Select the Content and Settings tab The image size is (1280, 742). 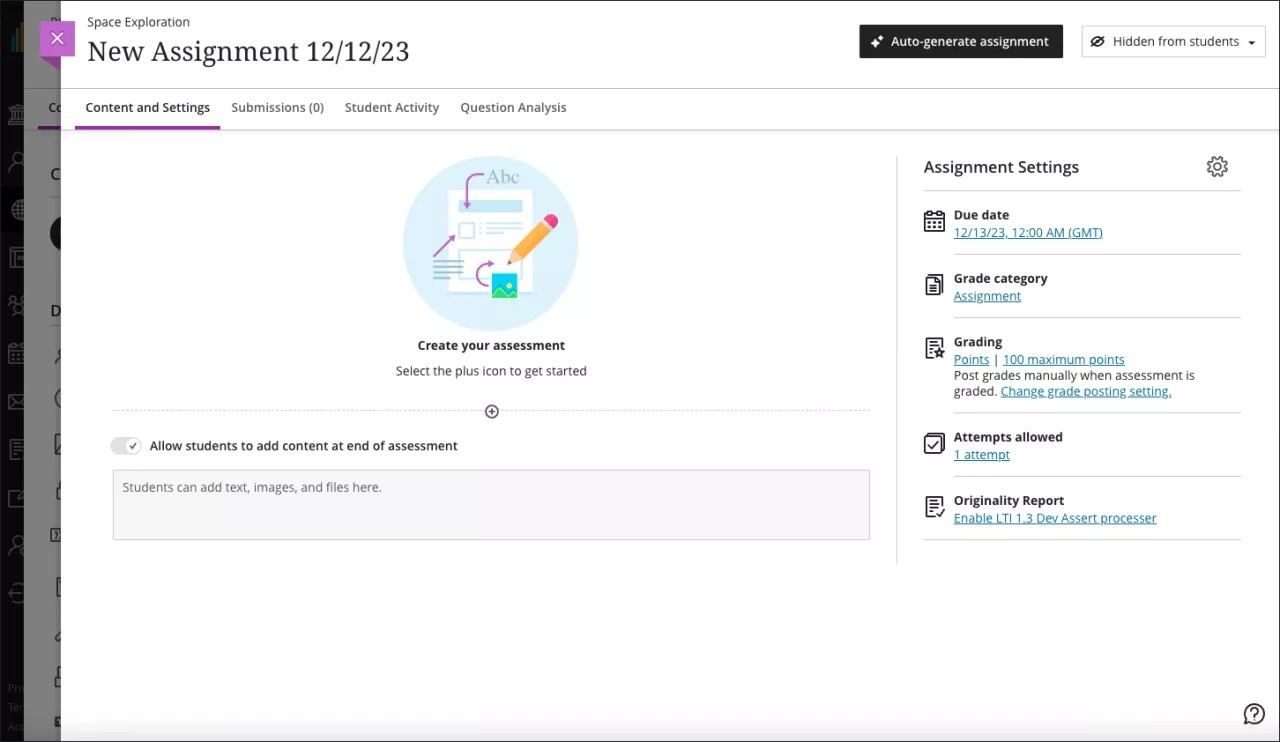click(147, 107)
